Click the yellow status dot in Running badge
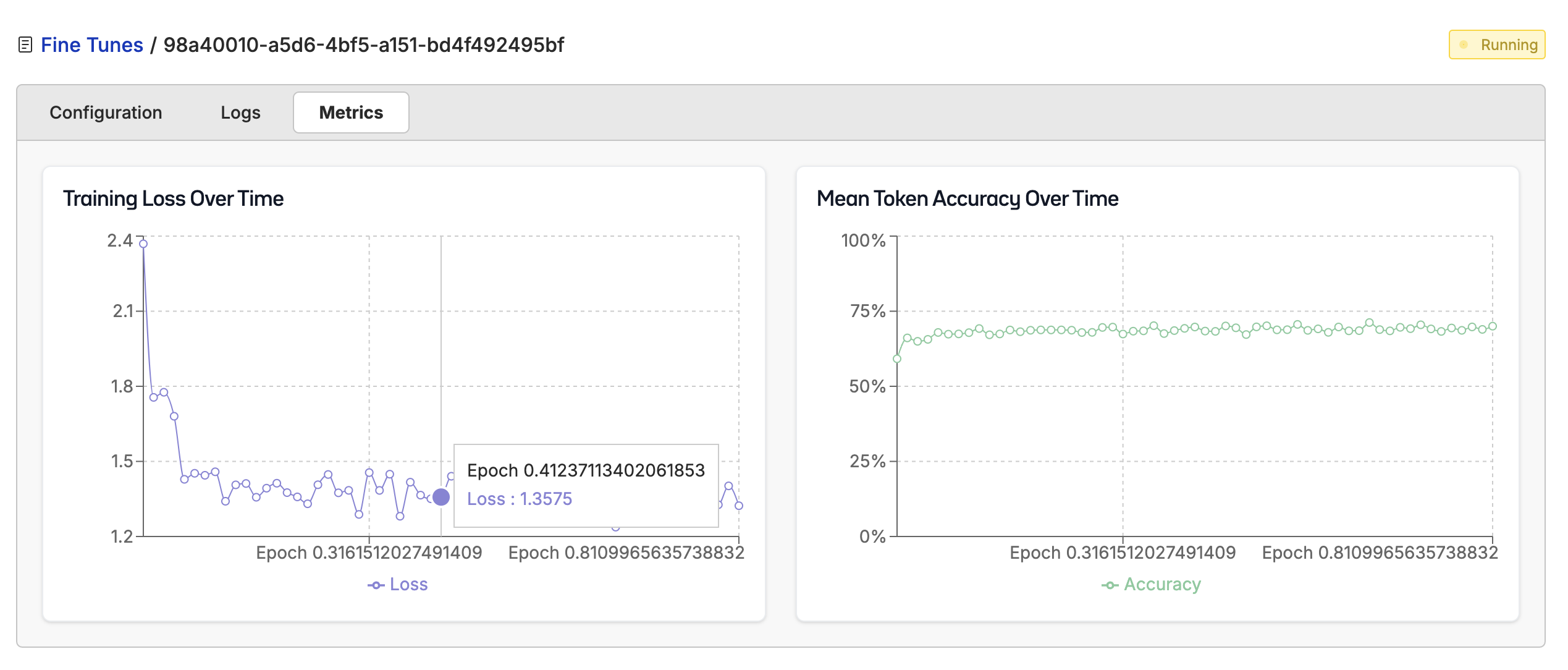Screen dimensions: 1568x670 click(x=1464, y=44)
